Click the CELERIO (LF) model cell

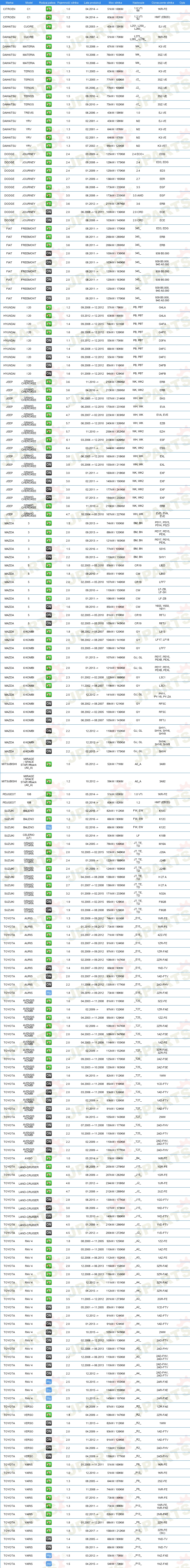click(x=28, y=836)
